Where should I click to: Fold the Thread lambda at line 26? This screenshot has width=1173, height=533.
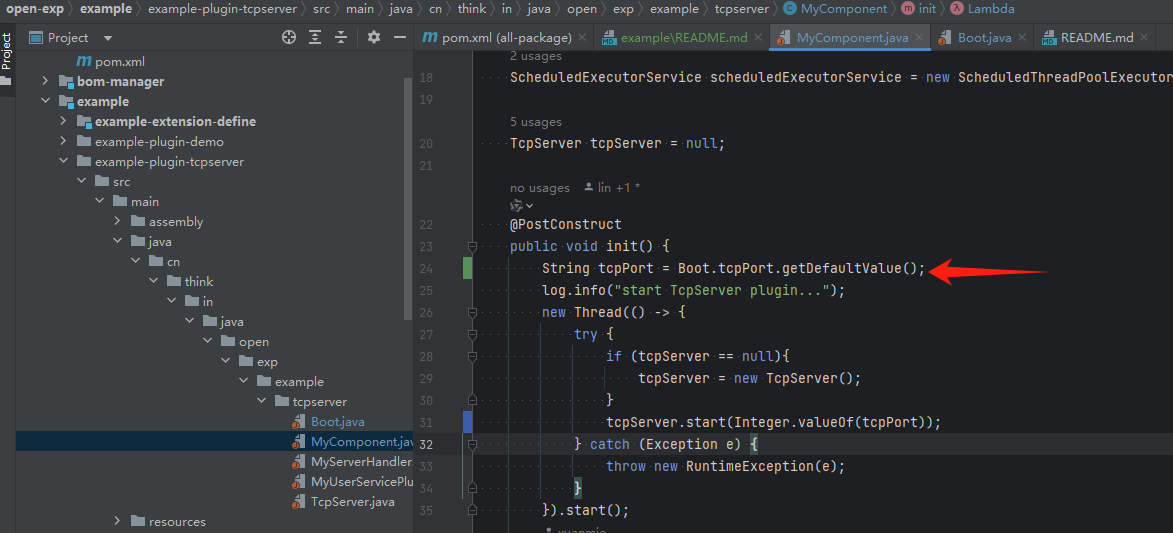pos(472,312)
